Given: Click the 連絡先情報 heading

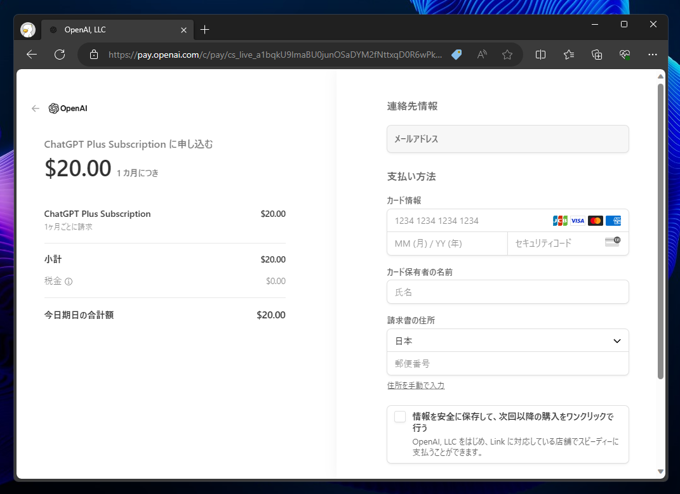Looking at the screenshot, I should 412,106.
